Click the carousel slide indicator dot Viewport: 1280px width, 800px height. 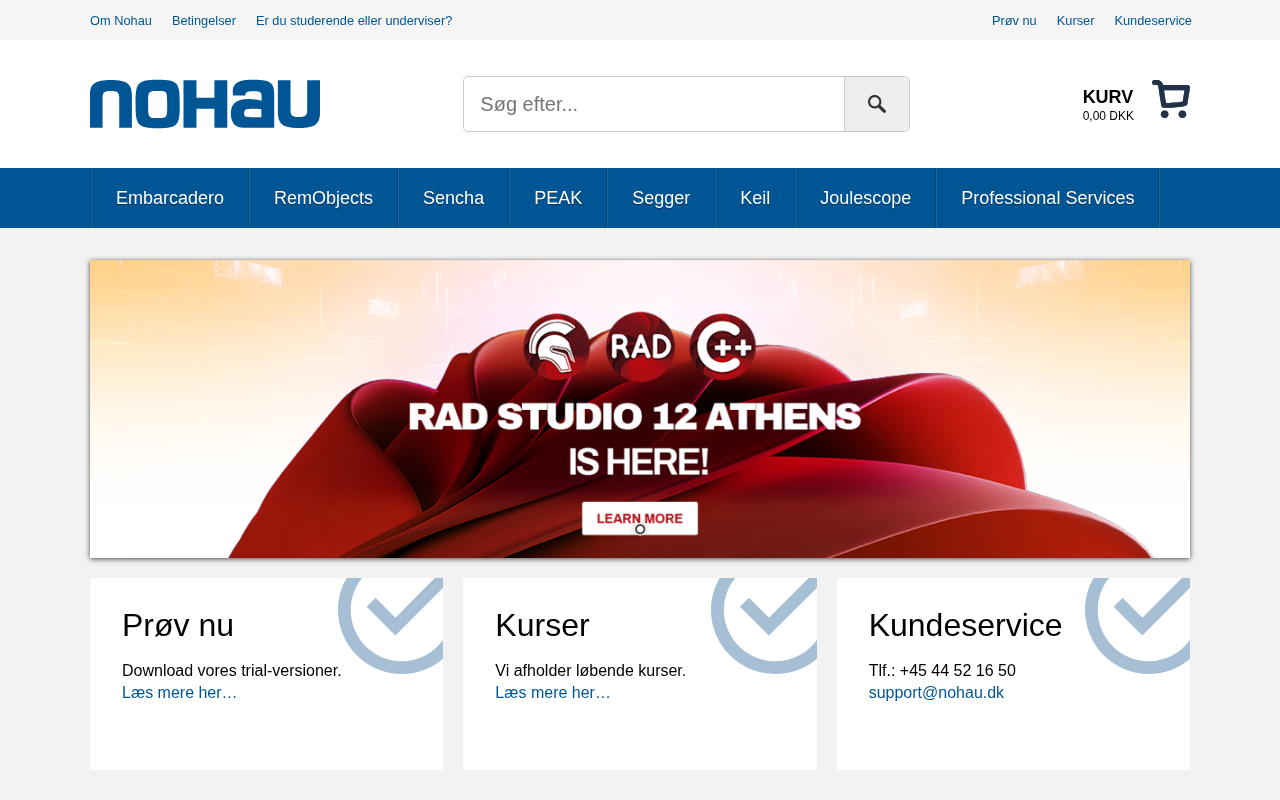click(640, 529)
